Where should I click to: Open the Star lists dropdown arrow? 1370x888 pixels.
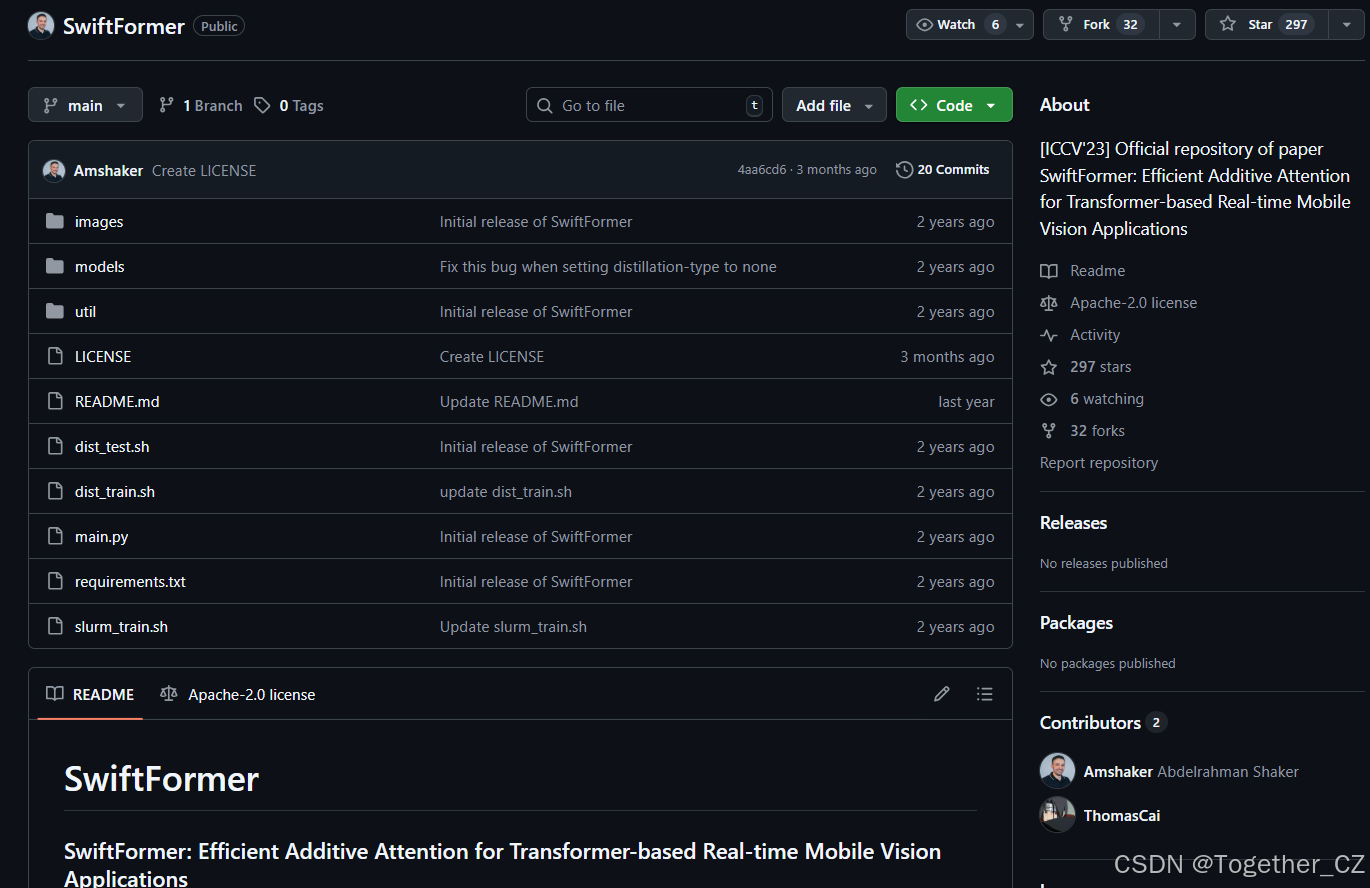(x=1346, y=24)
